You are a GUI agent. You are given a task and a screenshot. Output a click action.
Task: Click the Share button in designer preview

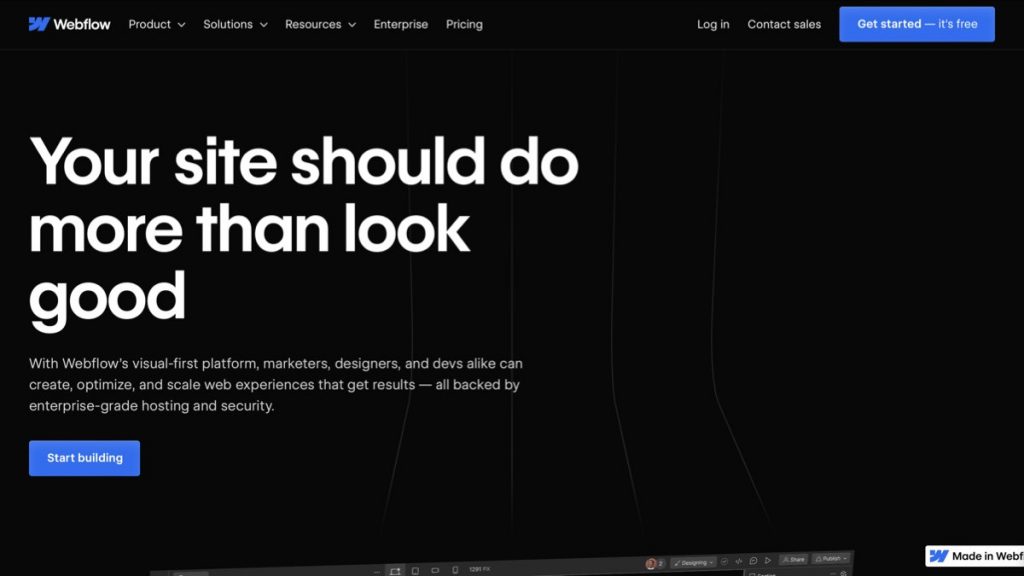[x=794, y=560]
